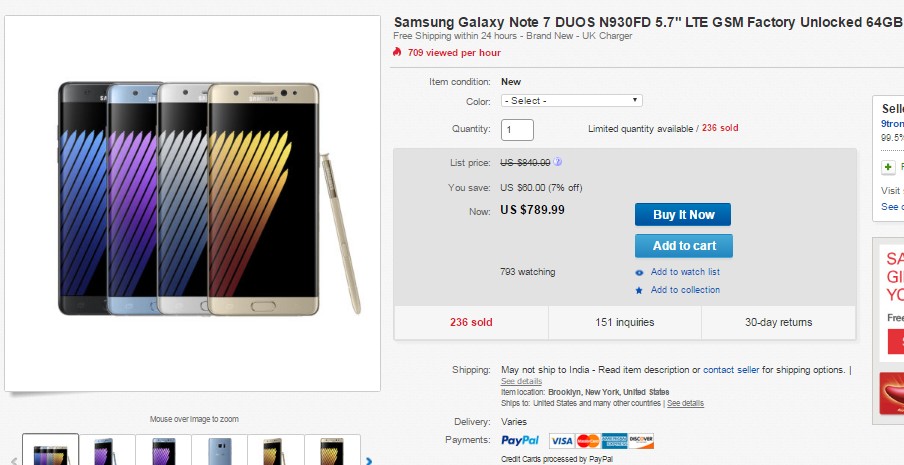Open the Color select dropdown
Image resolution: width=904 pixels, height=465 pixels.
(571, 101)
